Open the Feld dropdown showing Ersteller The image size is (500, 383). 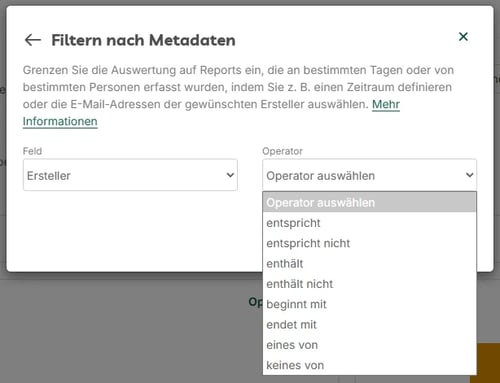tap(130, 175)
